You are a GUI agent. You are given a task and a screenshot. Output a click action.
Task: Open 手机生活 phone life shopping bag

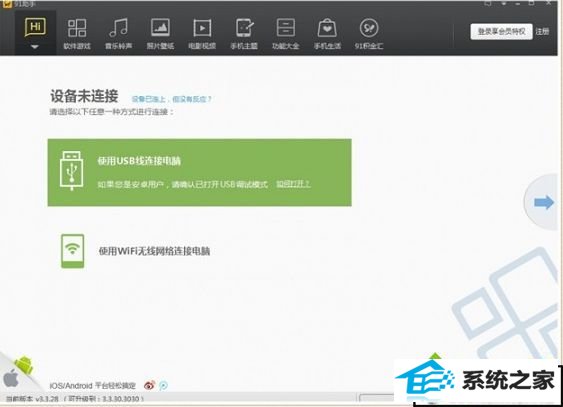click(327, 34)
